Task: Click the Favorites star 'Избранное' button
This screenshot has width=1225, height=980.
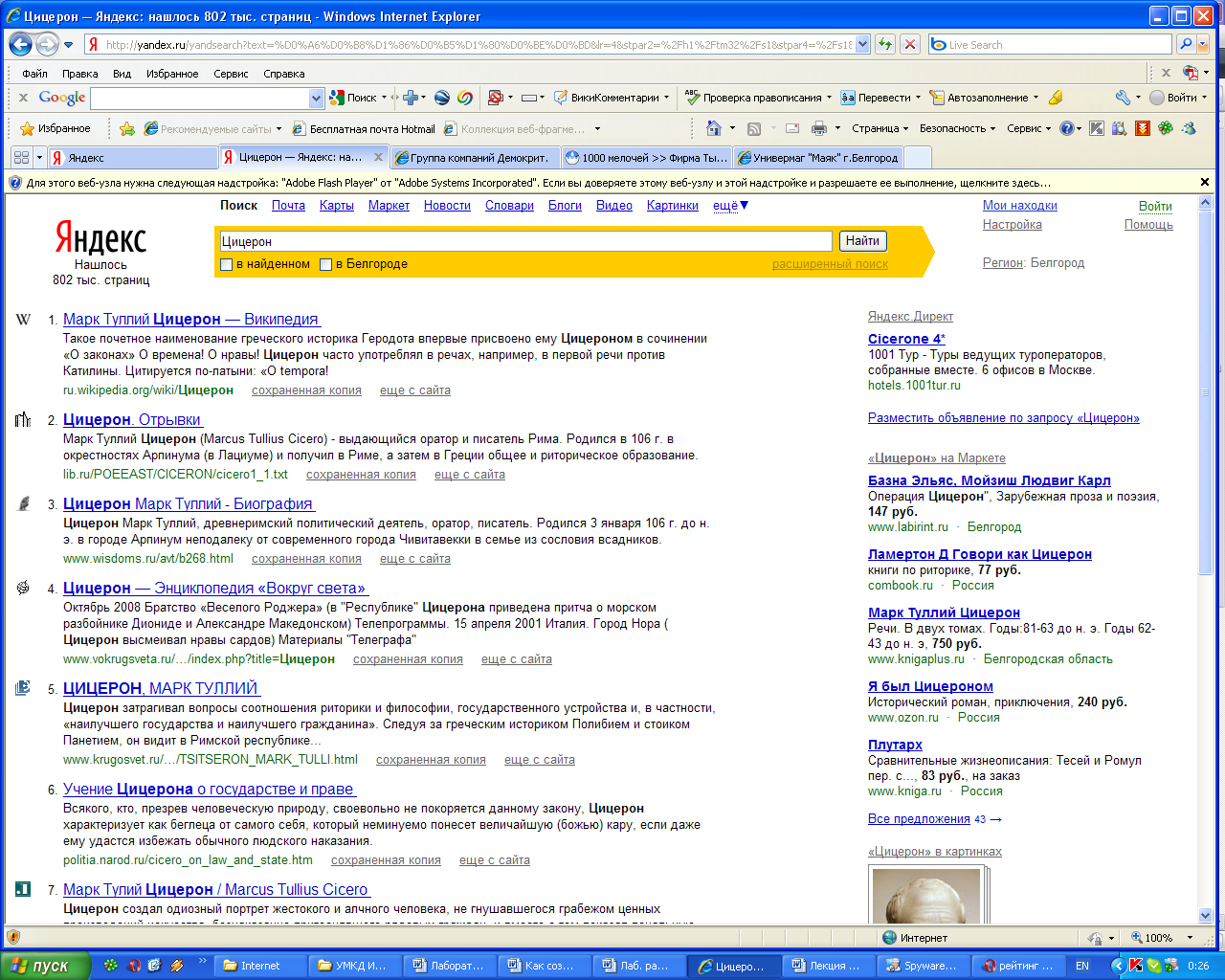Action: (55, 128)
